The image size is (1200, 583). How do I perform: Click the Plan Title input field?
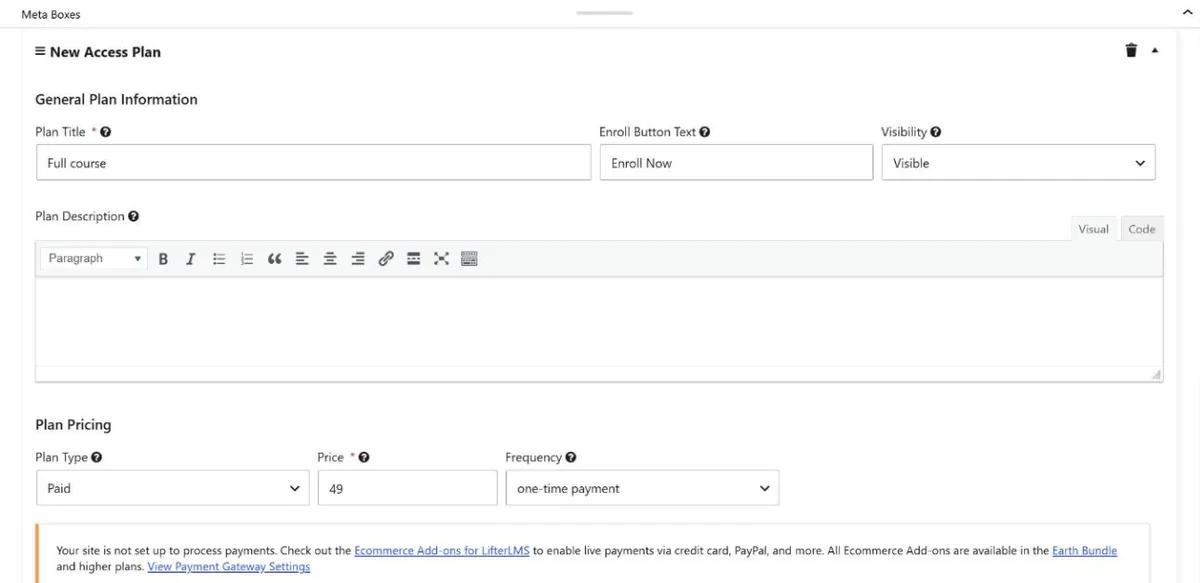point(313,163)
